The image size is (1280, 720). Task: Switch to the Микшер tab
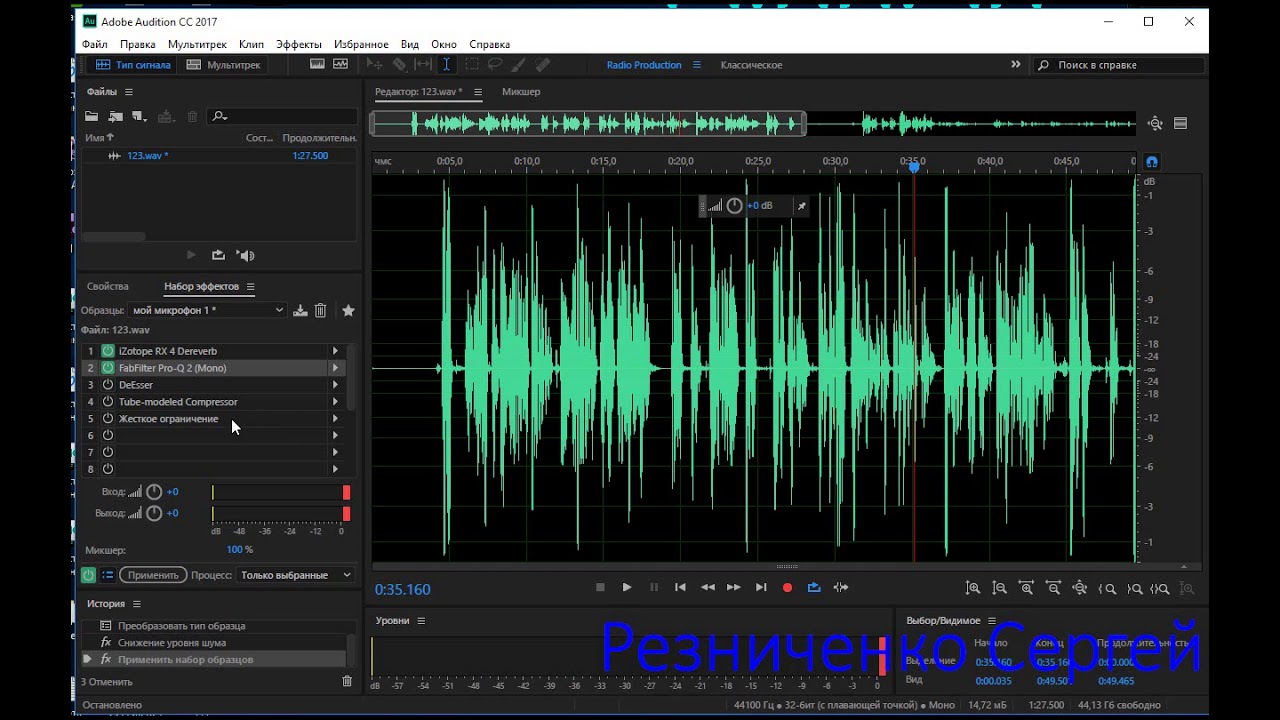pos(521,92)
